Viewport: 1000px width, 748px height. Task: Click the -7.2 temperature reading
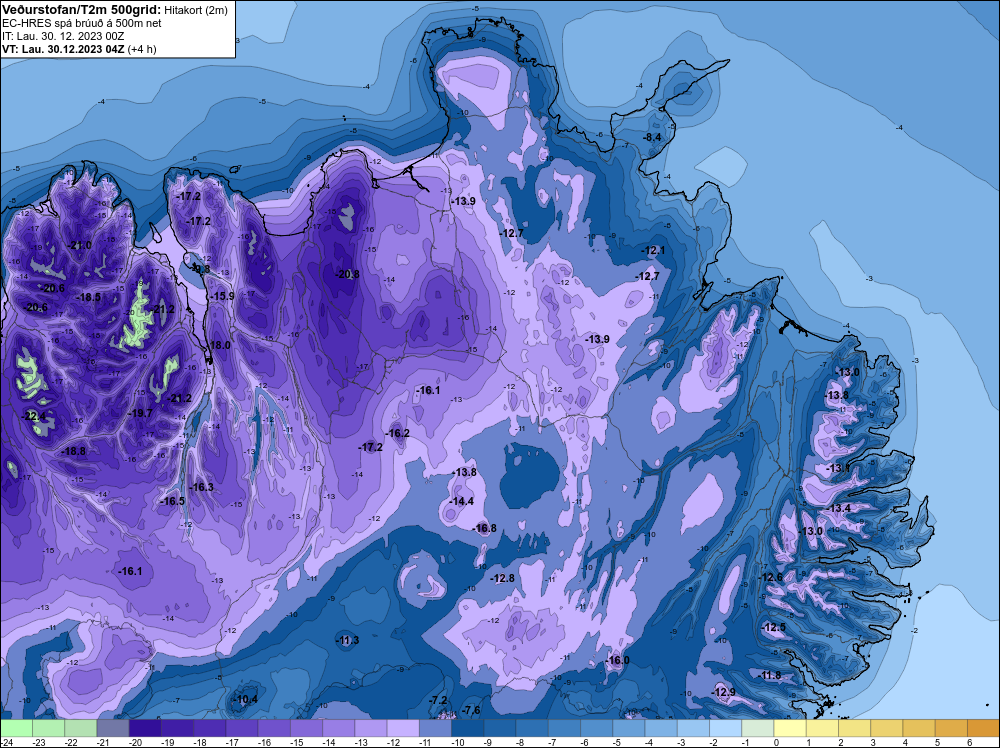click(438, 700)
